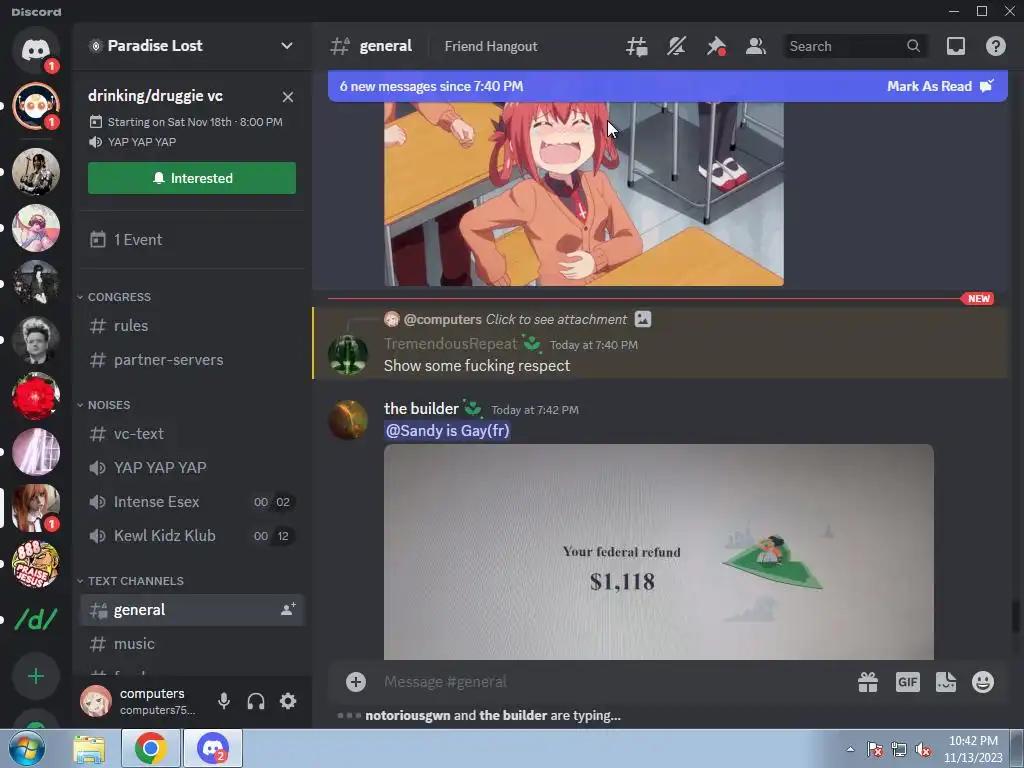Open the orange-haired girl server icon
This screenshot has height=768, width=1024.
(36, 507)
